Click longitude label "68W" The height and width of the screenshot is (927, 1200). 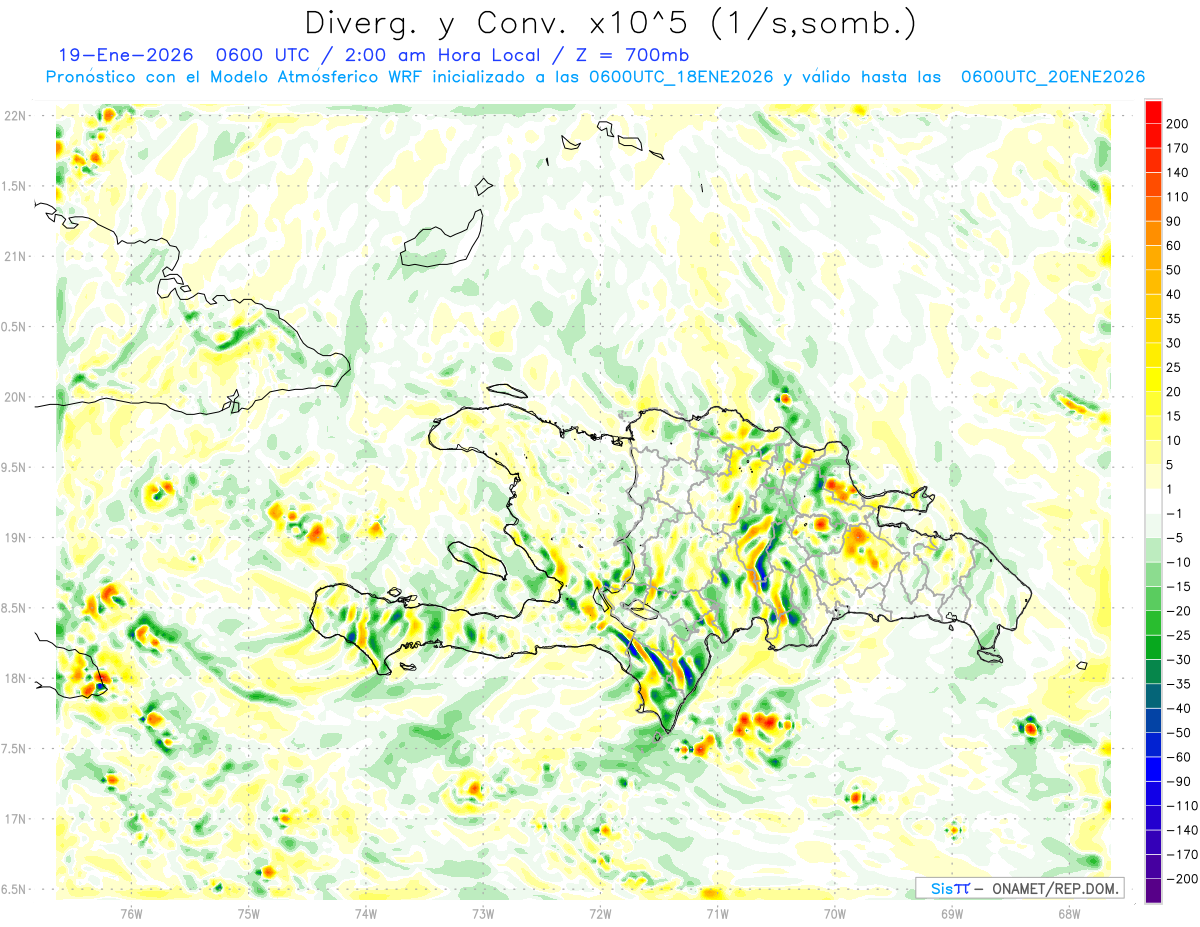click(1069, 913)
